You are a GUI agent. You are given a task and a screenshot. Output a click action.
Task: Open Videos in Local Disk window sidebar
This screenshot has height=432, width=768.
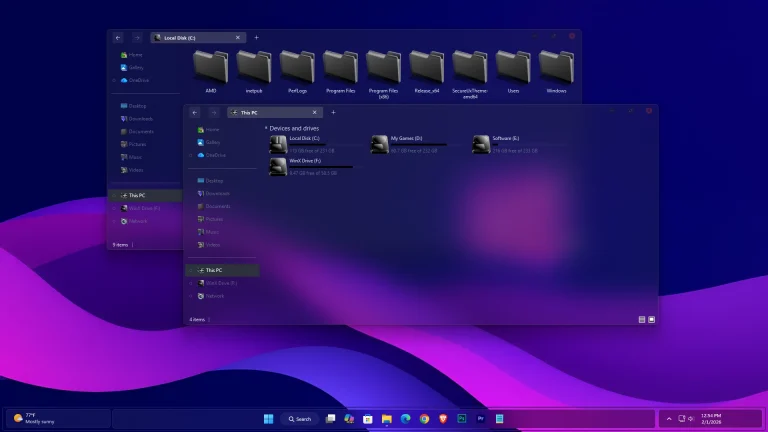point(132,170)
